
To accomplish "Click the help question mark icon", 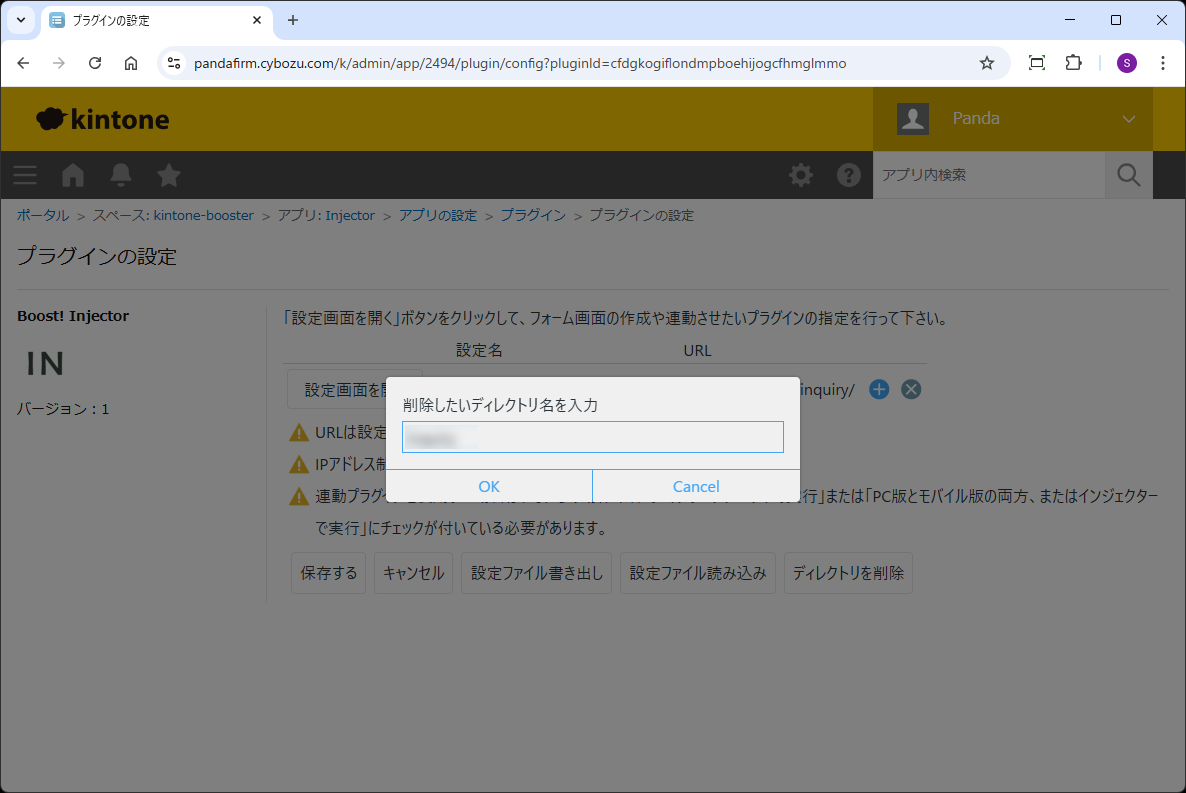I will [x=849, y=175].
